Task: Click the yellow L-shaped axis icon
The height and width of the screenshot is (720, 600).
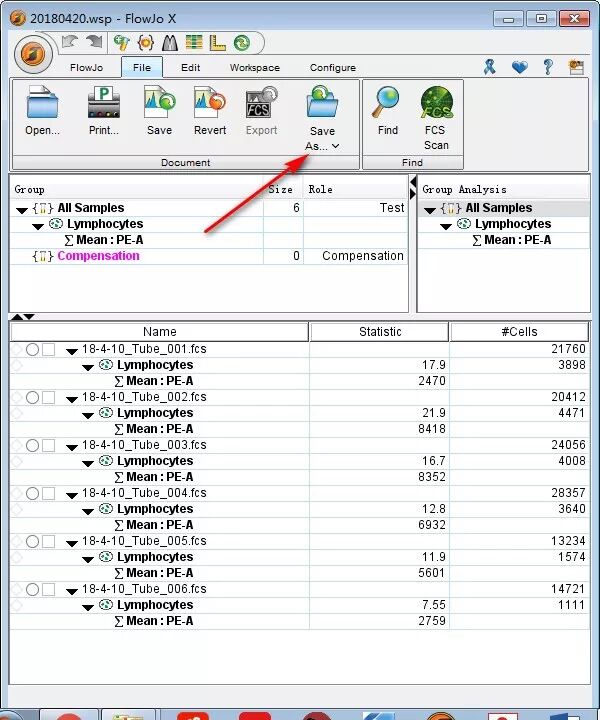Action: [217, 43]
